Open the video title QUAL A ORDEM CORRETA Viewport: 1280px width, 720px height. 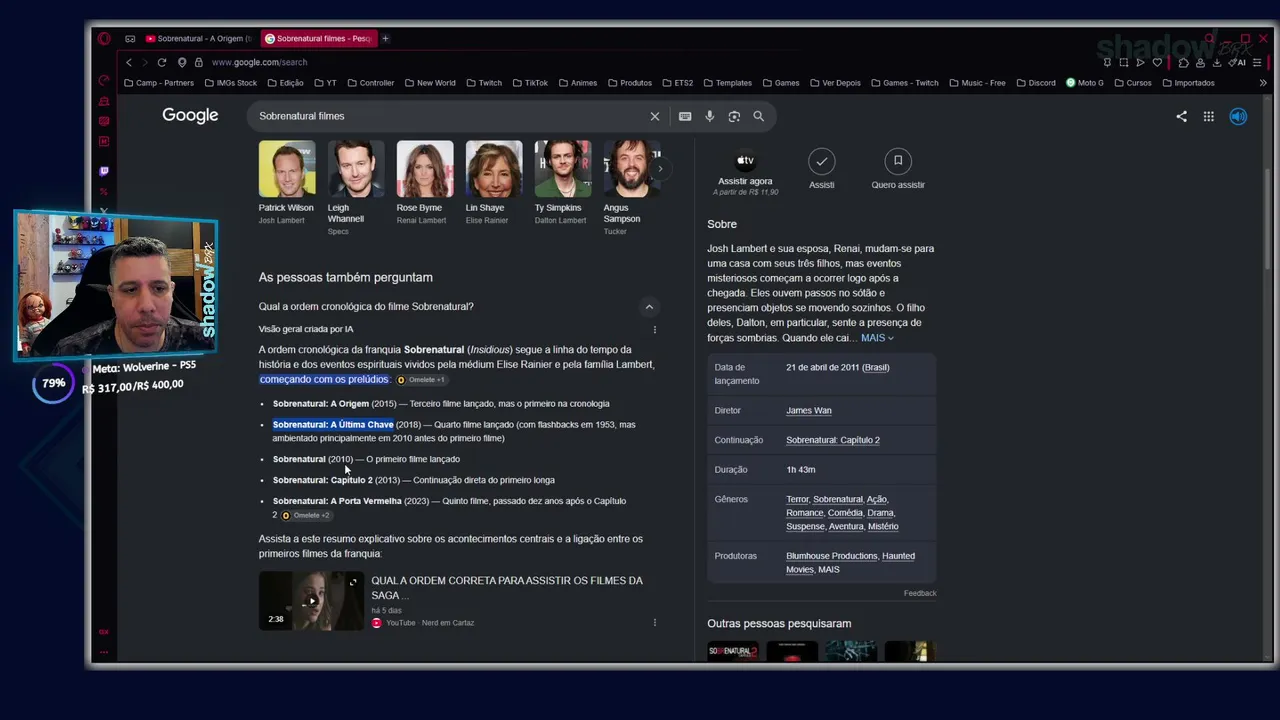click(x=507, y=588)
